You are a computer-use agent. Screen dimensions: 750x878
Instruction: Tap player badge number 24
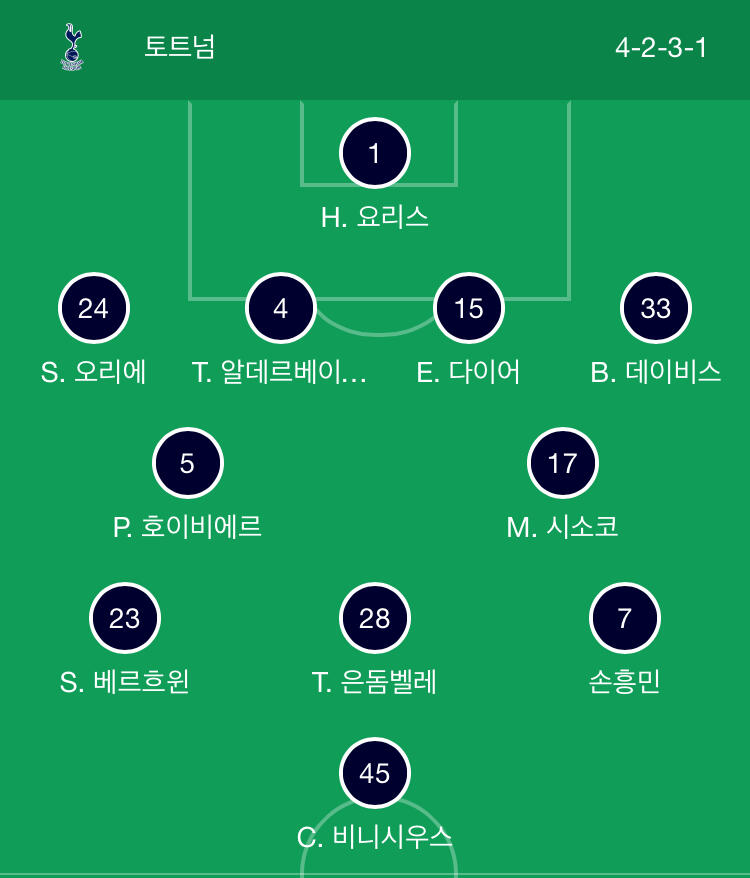pos(94,308)
